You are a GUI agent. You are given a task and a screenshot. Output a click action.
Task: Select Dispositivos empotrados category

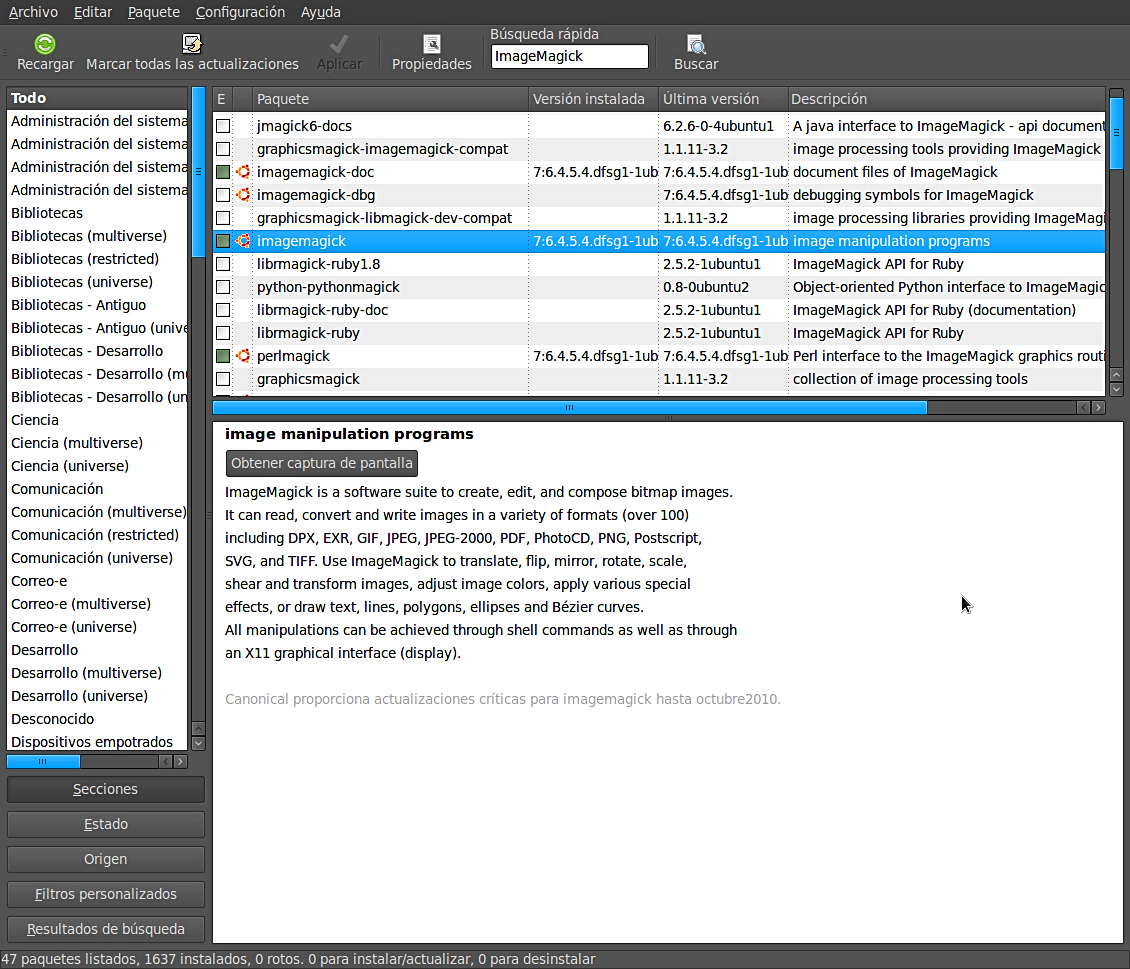97,742
